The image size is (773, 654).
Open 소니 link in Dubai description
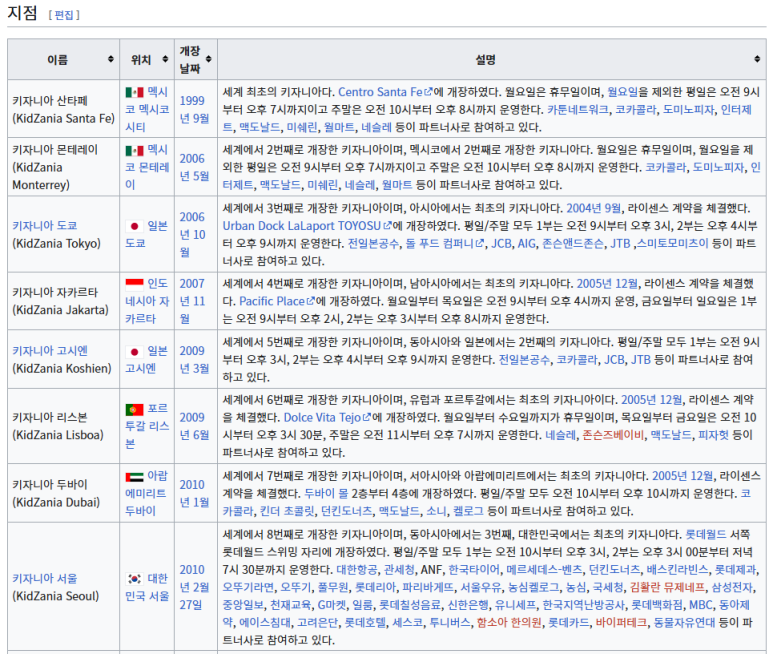pyautogui.click(x=436, y=511)
